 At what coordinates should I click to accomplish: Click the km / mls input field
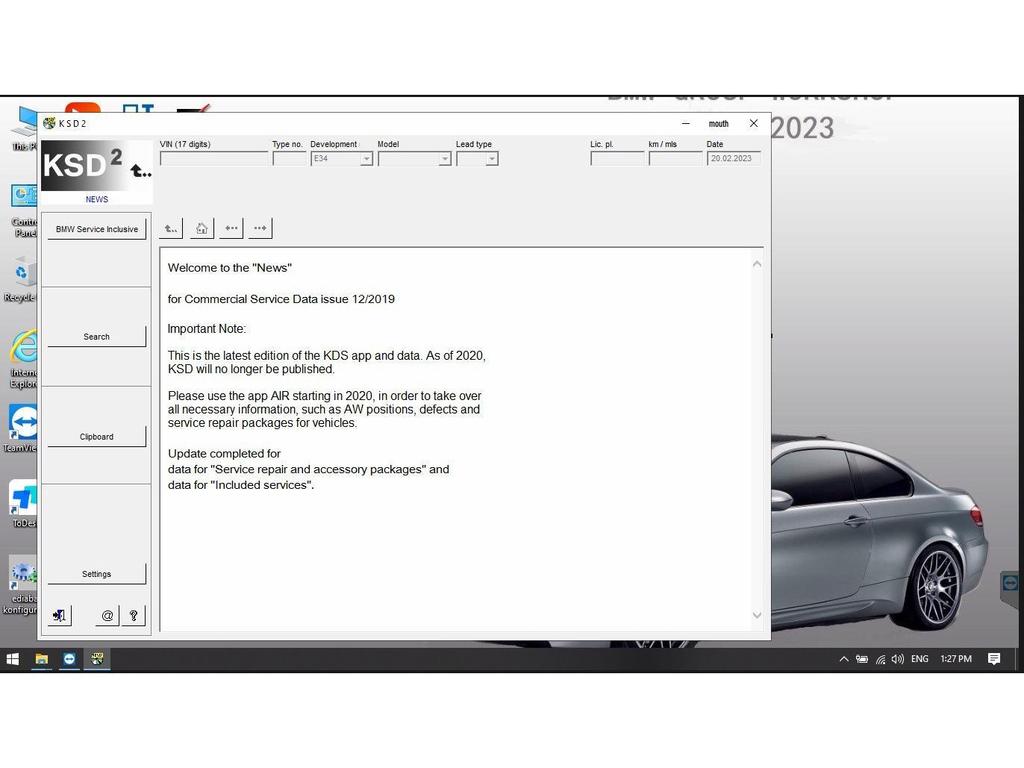point(675,159)
